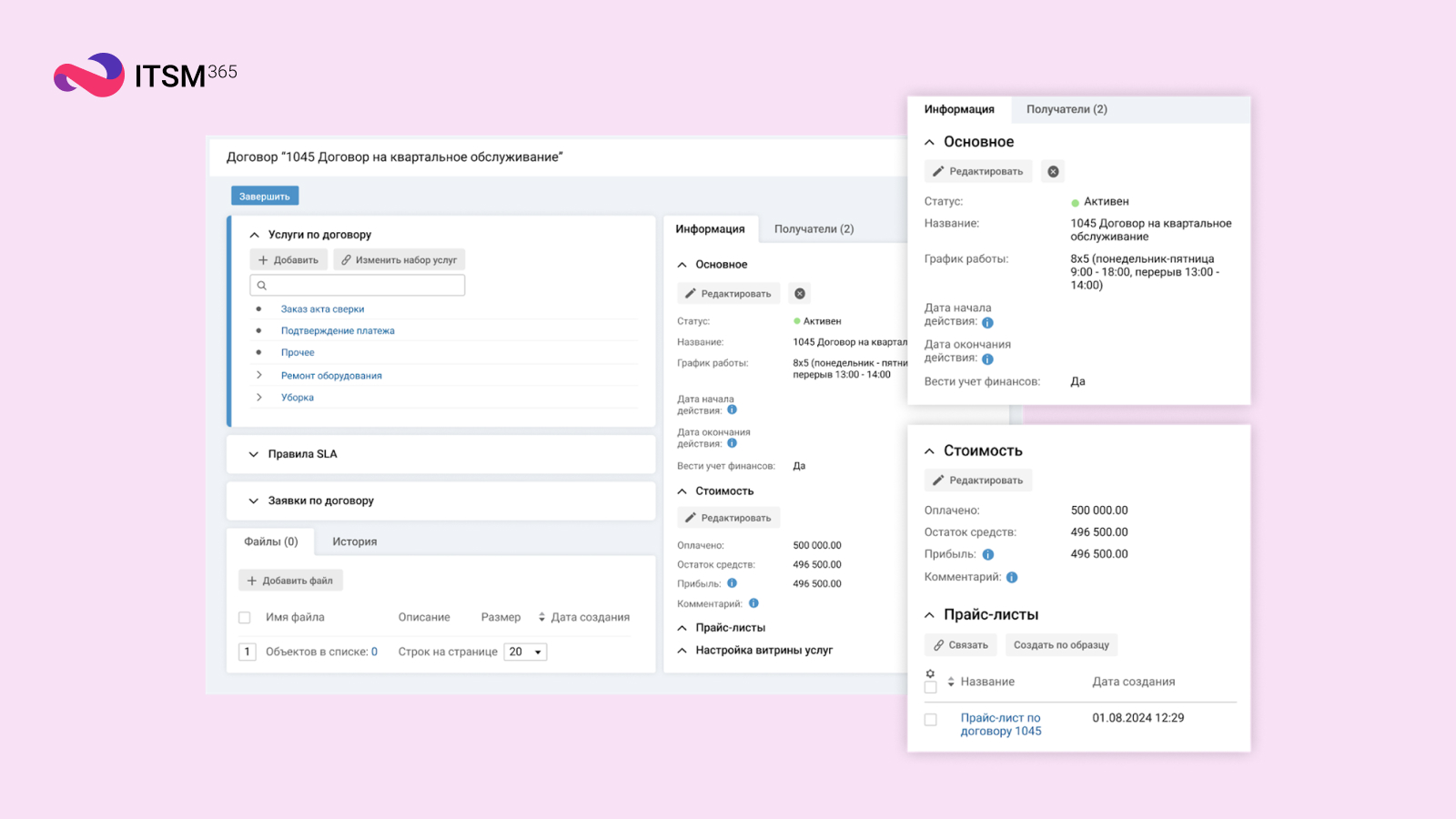
Task: Click the magnifier icon in services search box
Action: (x=263, y=285)
